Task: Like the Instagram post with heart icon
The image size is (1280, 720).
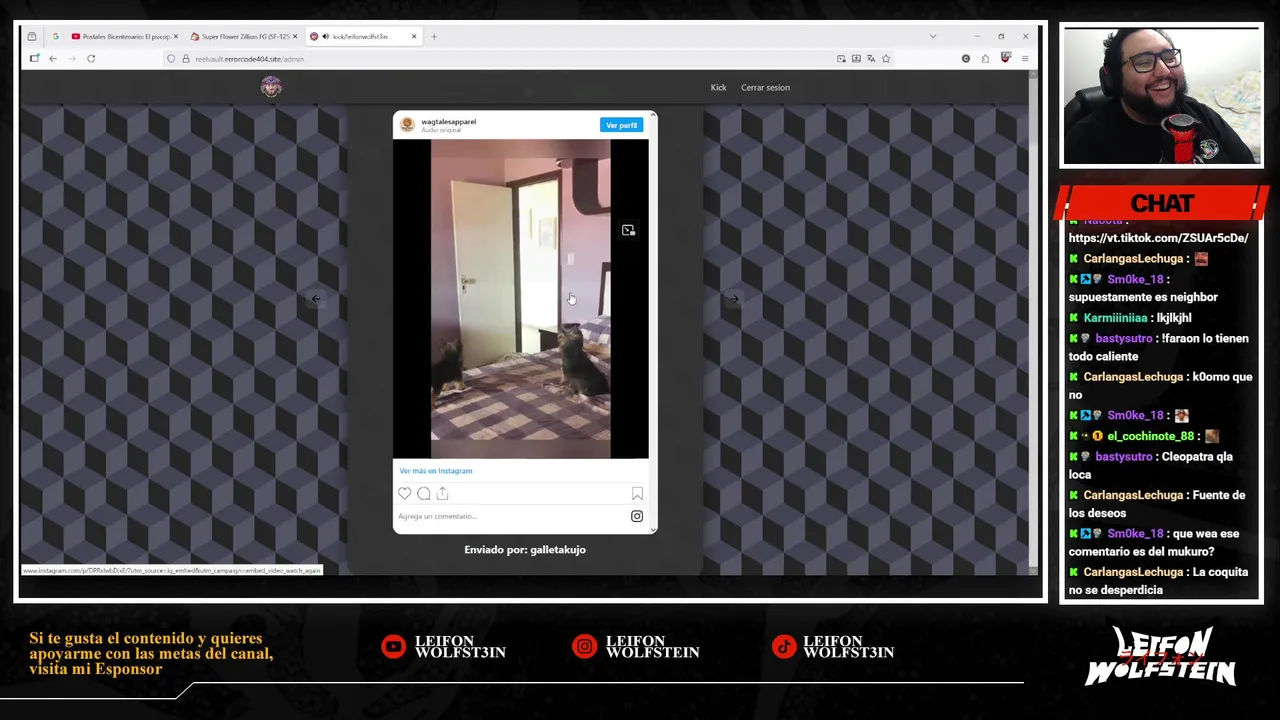Action: coord(404,493)
